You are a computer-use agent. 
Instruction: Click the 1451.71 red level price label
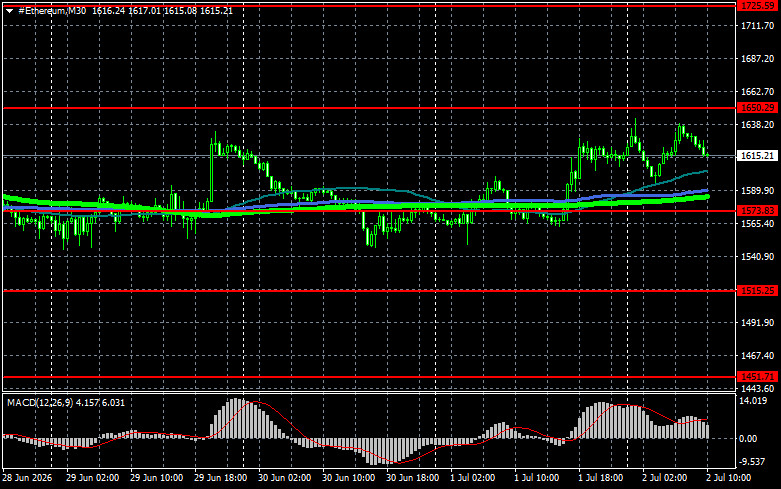click(x=758, y=376)
